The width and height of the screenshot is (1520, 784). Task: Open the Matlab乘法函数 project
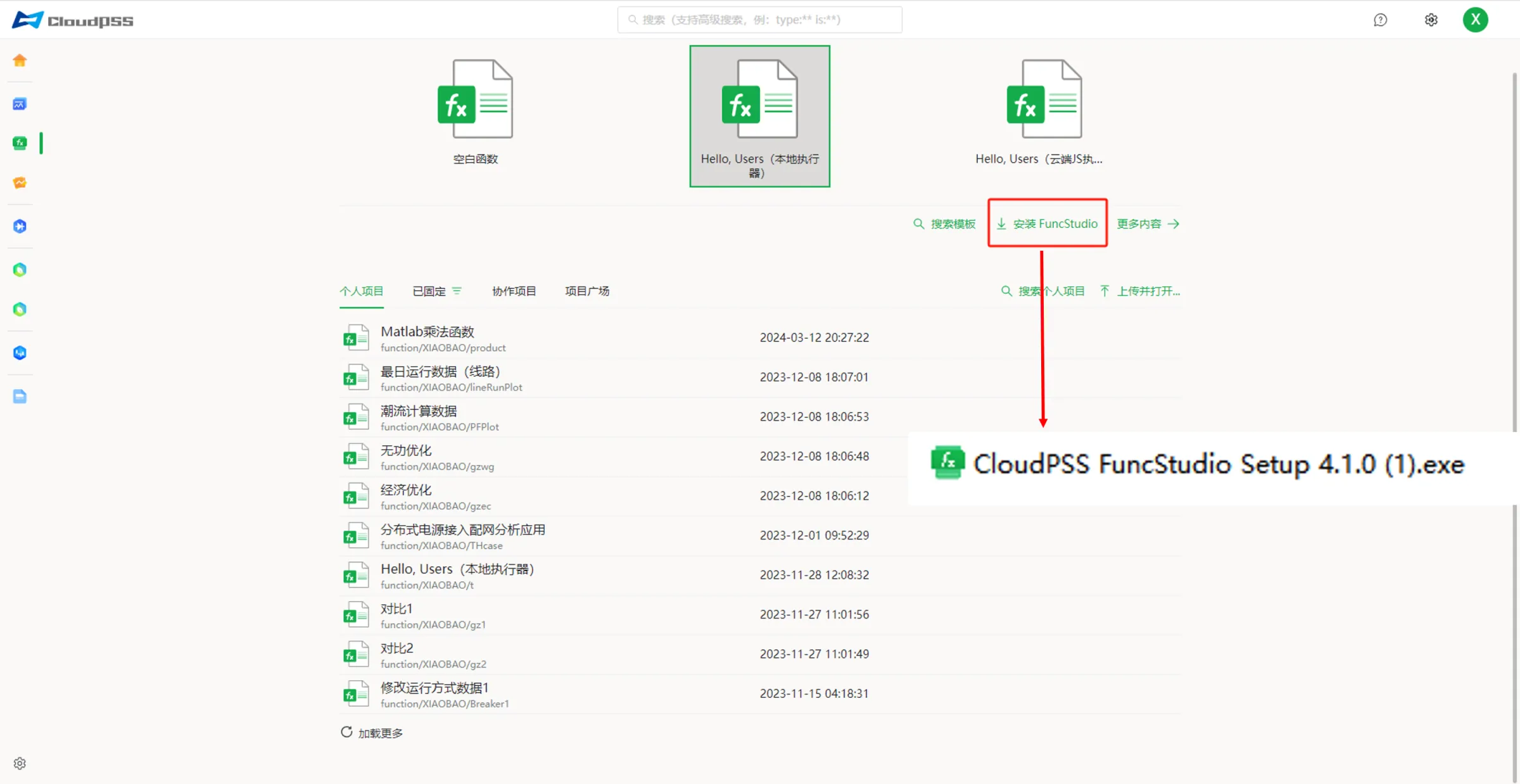coord(760,338)
